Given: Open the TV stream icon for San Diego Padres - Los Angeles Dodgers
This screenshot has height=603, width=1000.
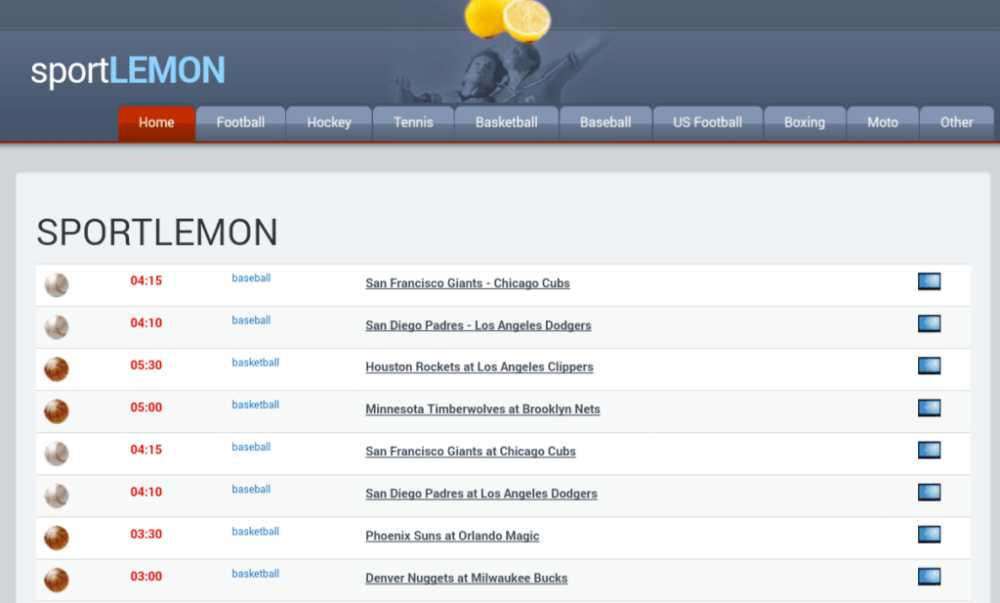Looking at the screenshot, I should tap(929, 323).
